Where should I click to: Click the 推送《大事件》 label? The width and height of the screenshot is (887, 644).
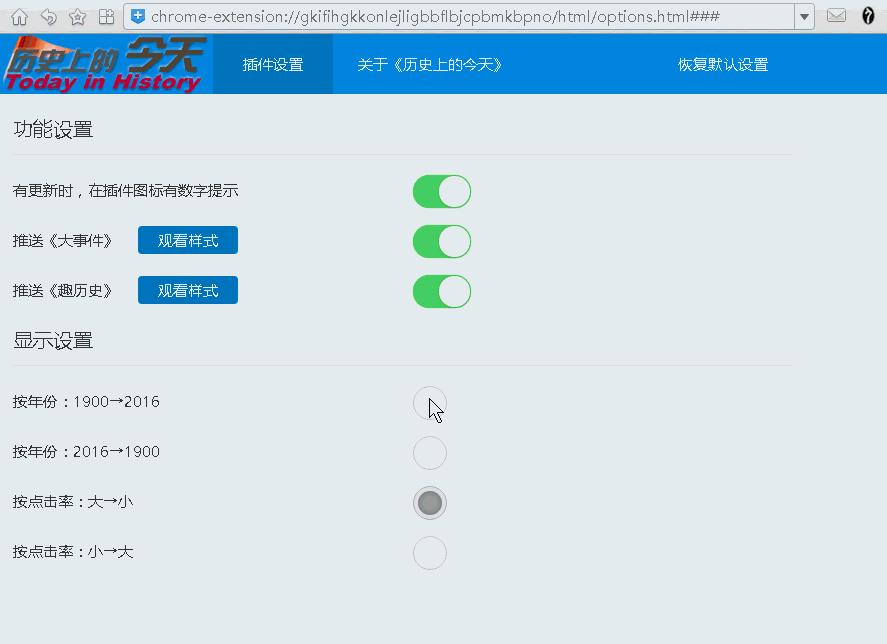click(63, 241)
